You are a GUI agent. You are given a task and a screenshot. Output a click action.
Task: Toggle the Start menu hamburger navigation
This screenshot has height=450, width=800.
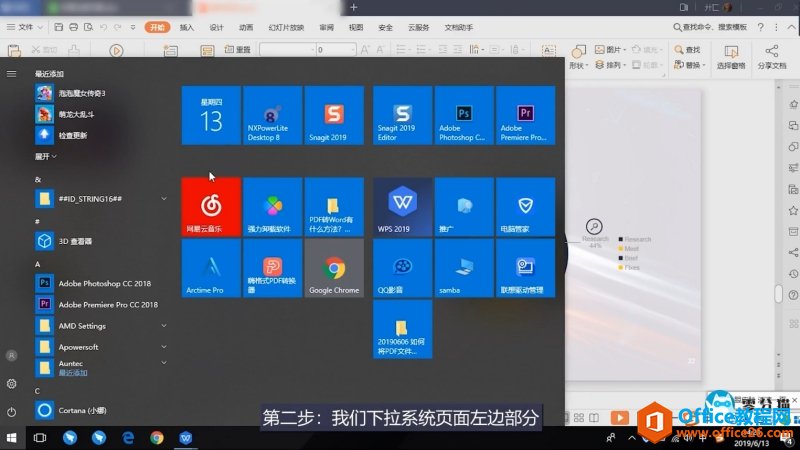pos(11,73)
